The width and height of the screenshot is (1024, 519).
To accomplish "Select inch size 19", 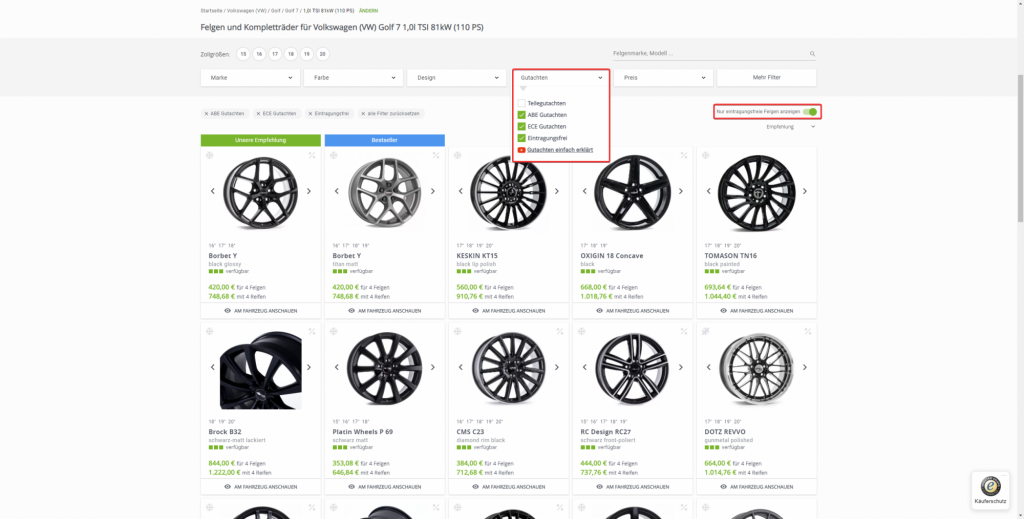I will click(x=307, y=54).
